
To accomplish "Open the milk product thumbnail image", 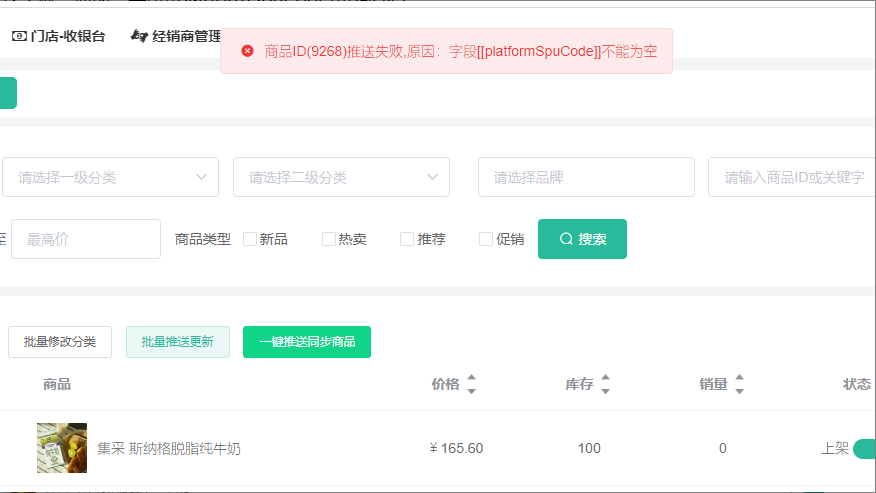I will 62,448.
